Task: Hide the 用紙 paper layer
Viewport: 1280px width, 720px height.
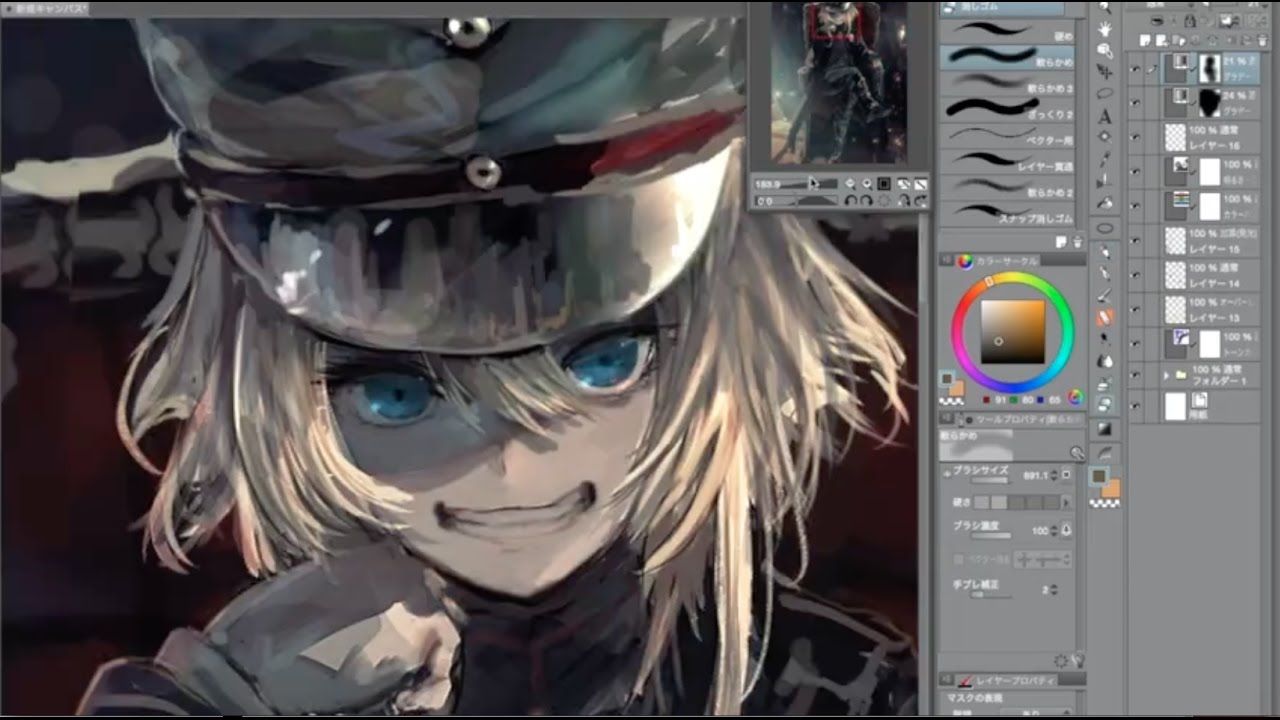Action: [x=1135, y=406]
